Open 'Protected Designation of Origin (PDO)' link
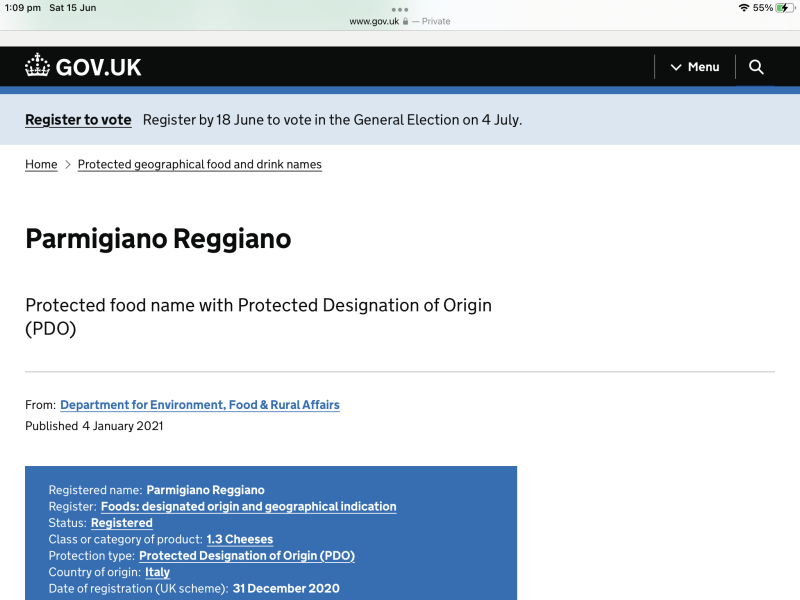Image resolution: width=800 pixels, height=600 pixels. click(x=246, y=555)
